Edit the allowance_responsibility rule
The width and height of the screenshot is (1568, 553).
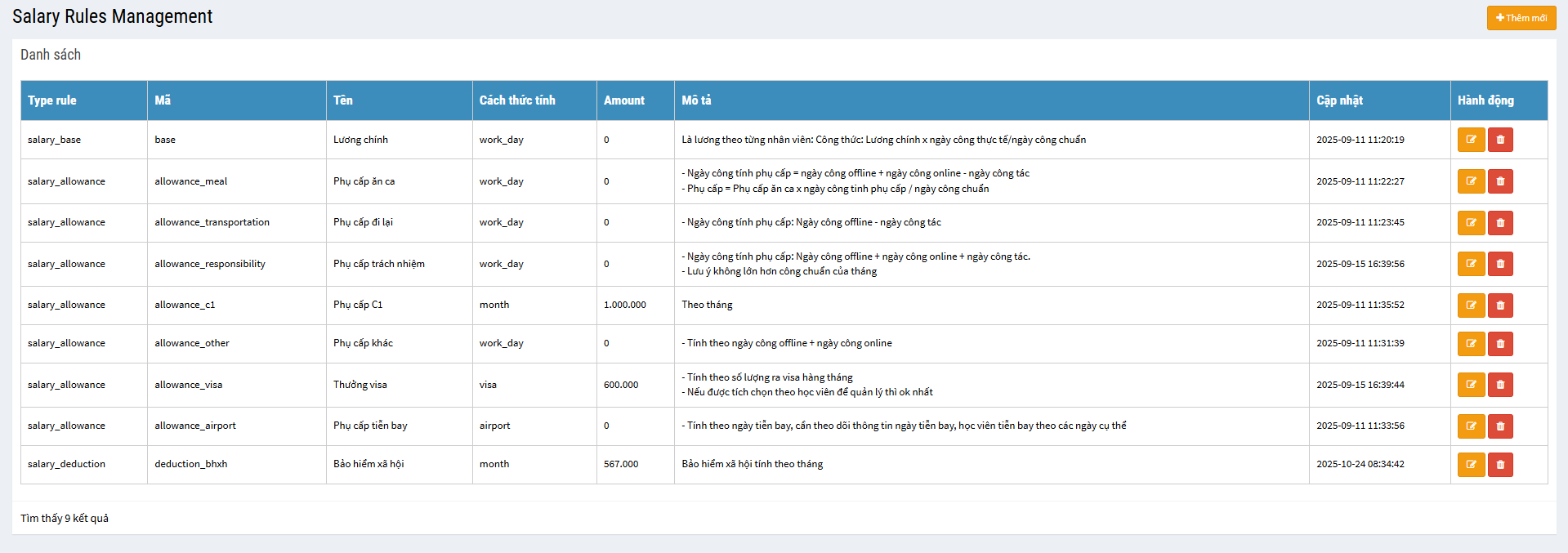(1471, 264)
